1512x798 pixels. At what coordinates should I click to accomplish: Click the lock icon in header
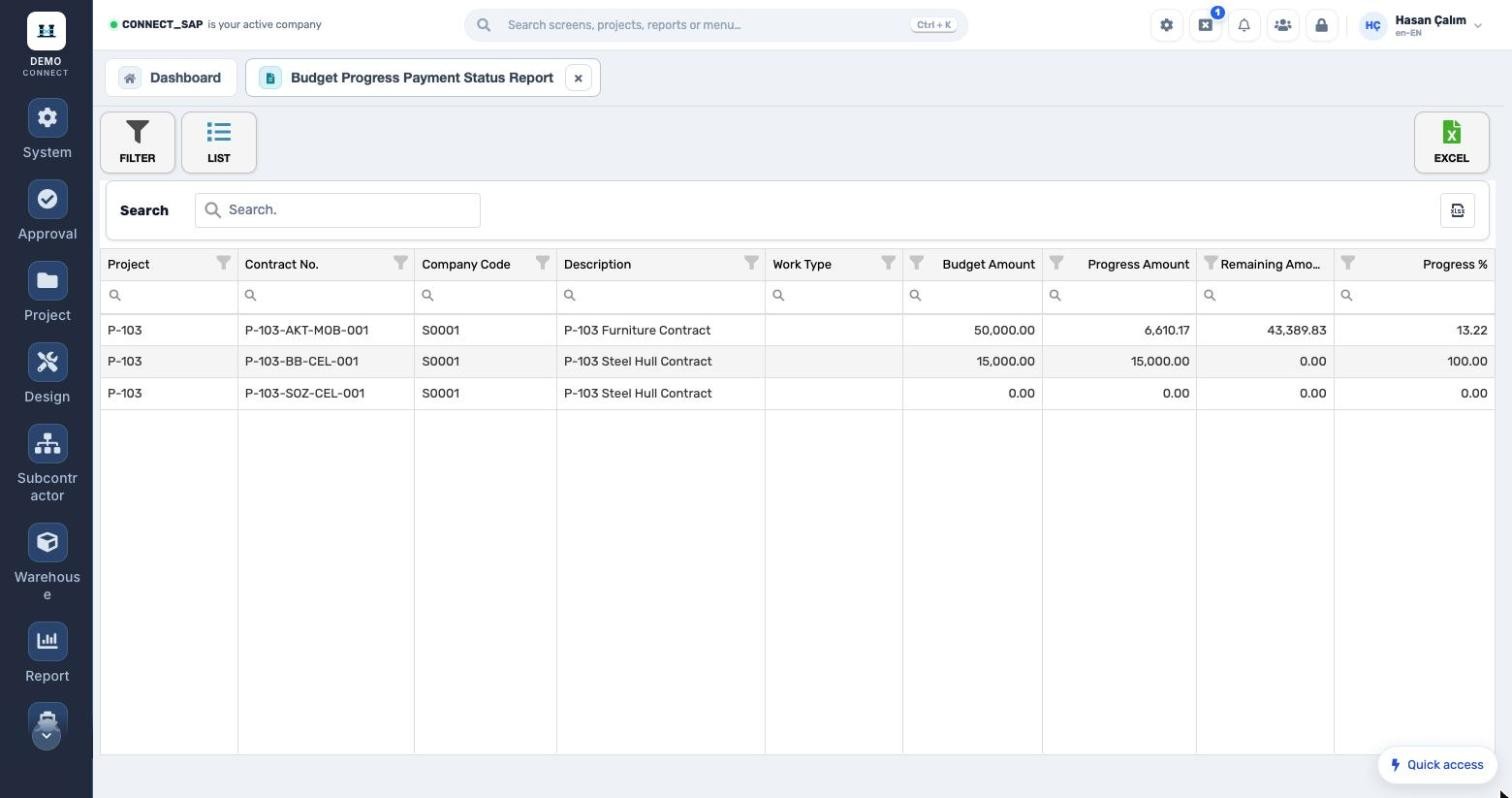coord(1321,25)
